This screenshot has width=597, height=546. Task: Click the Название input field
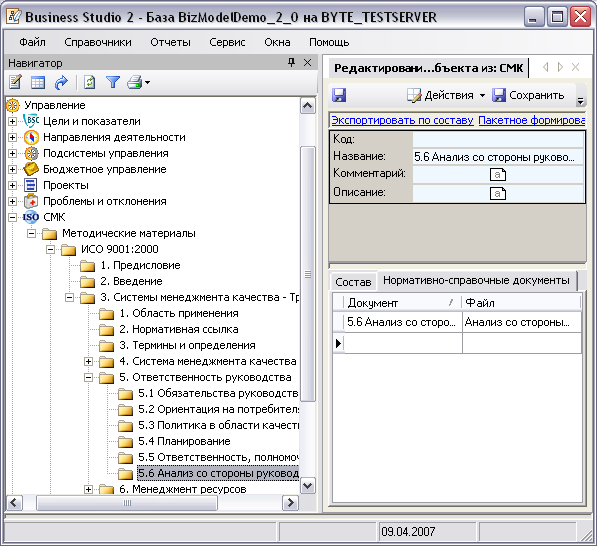point(498,156)
